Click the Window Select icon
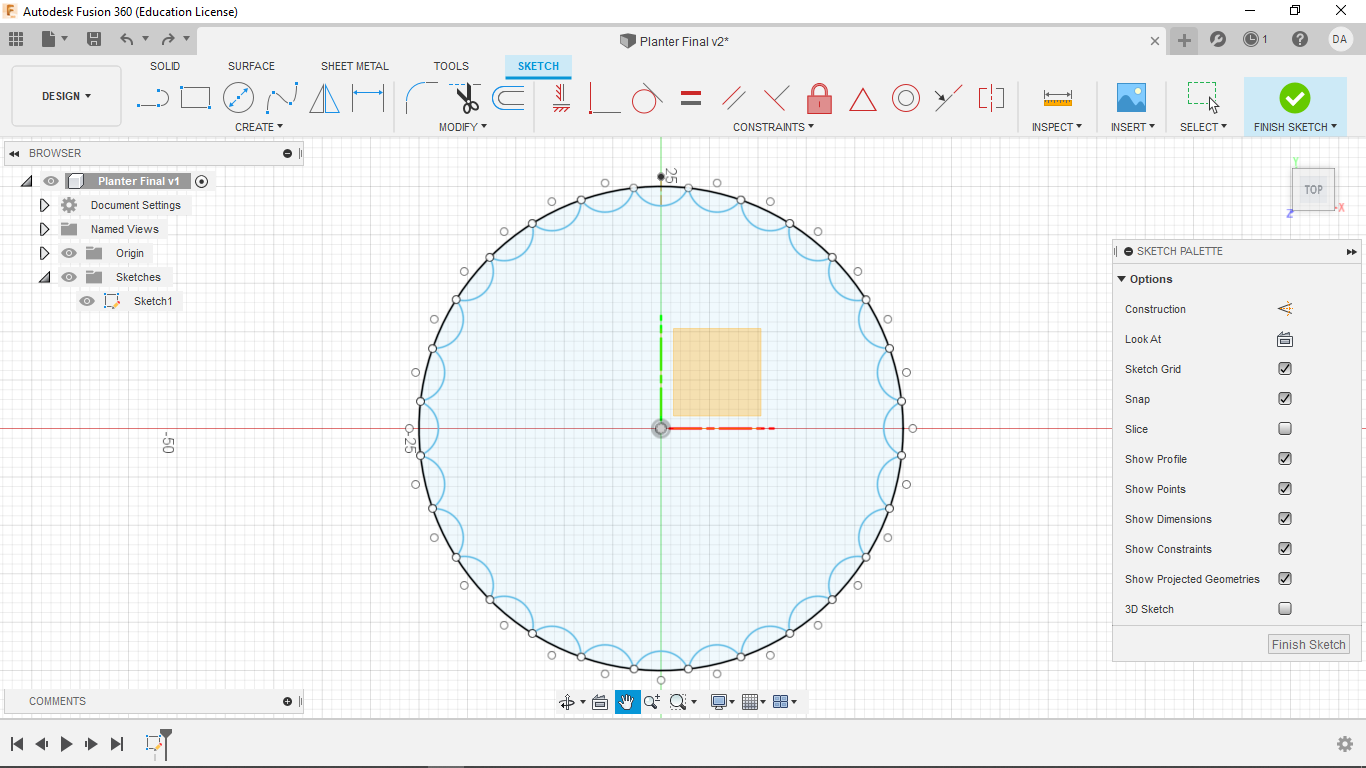 [1203, 98]
